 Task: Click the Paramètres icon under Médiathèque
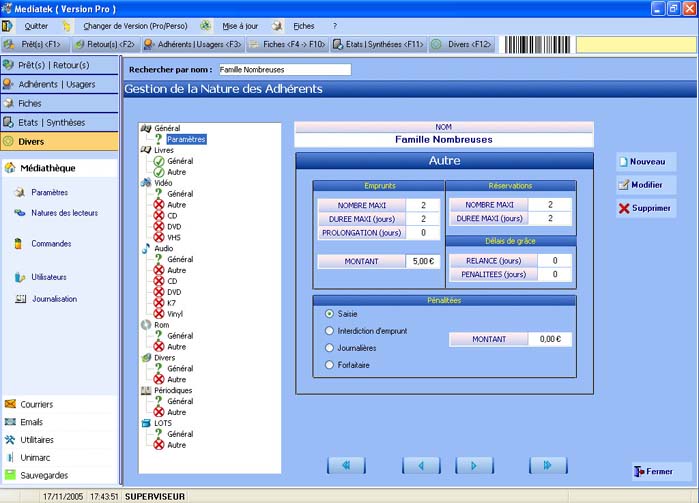coord(20,192)
